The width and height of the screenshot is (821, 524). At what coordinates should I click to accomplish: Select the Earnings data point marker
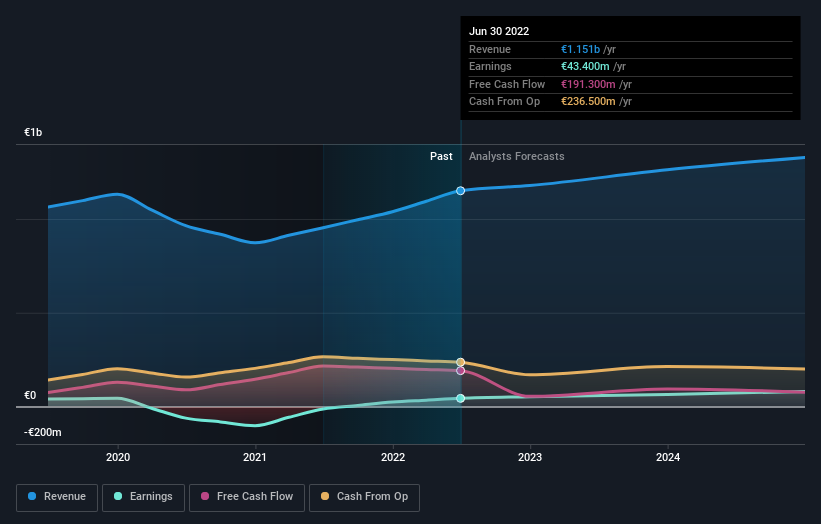tap(460, 398)
